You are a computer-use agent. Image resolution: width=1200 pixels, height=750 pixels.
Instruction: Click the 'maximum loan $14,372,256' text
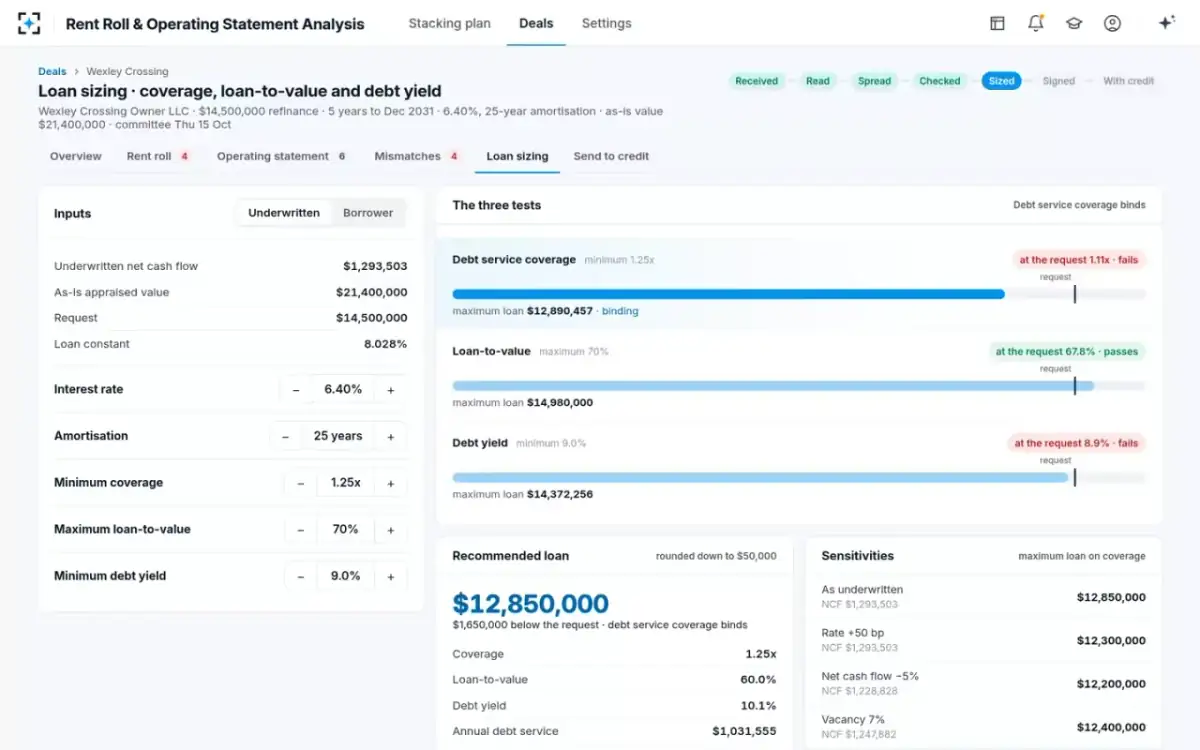point(522,494)
